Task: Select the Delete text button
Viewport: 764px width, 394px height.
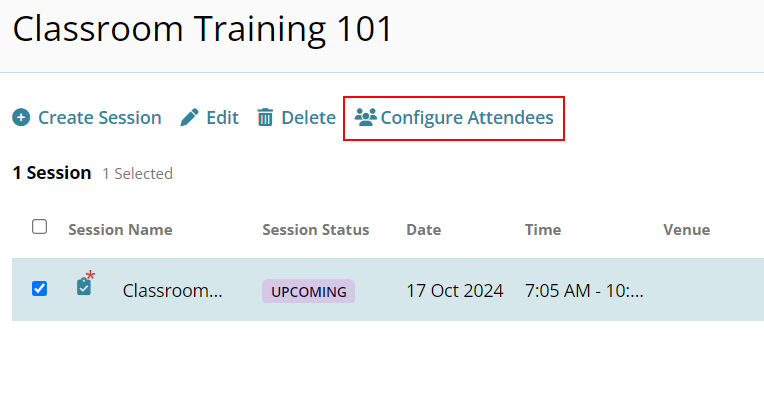Action: [308, 117]
